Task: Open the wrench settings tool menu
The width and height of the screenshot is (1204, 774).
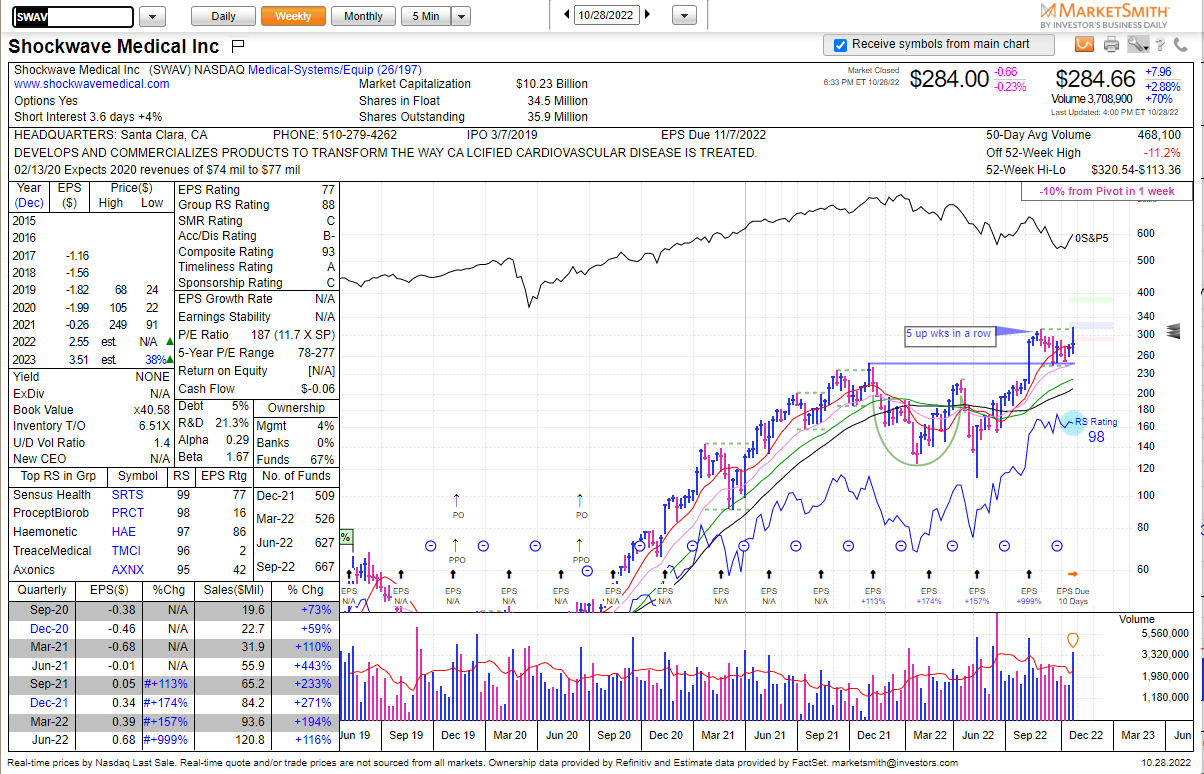Action: click(1138, 44)
